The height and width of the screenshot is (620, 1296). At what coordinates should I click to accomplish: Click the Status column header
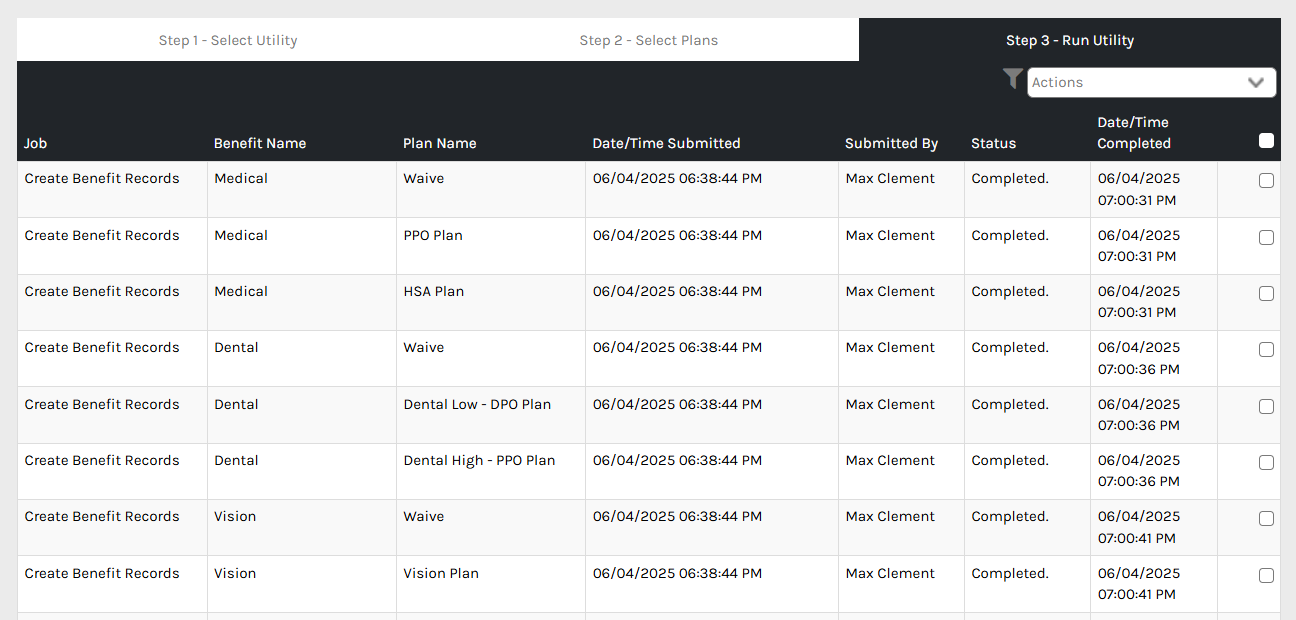(993, 144)
